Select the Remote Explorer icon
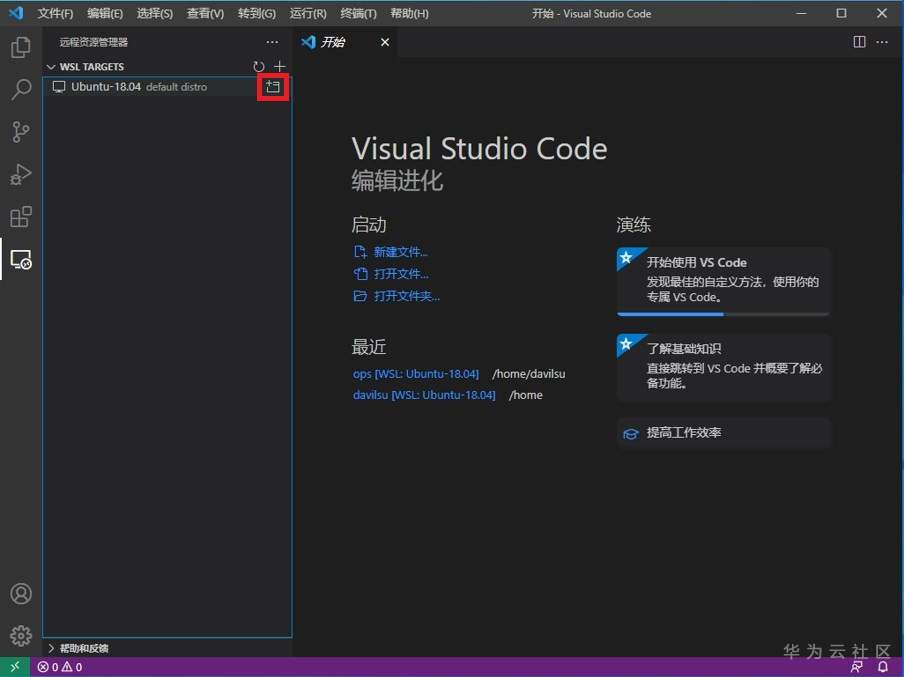 pyautogui.click(x=21, y=259)
